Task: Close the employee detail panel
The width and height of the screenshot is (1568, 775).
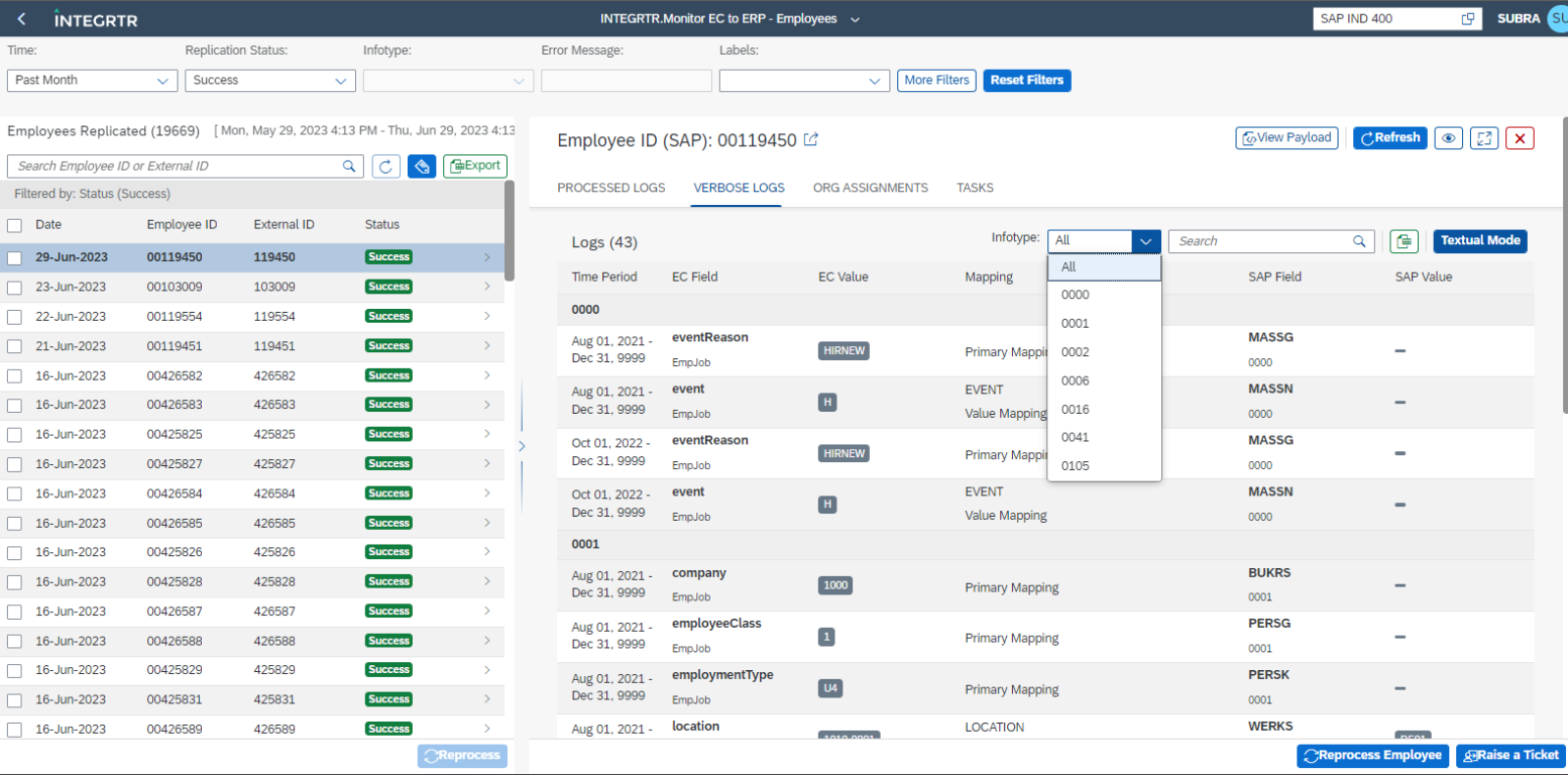Action: click(x=1520, y=138)
